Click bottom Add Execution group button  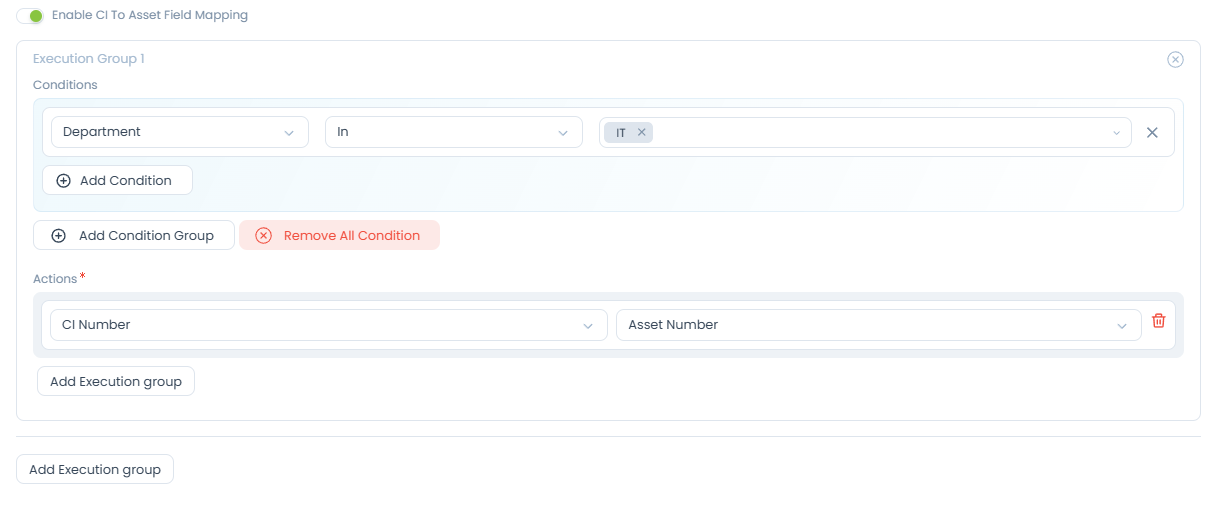(x=95, y=470)
